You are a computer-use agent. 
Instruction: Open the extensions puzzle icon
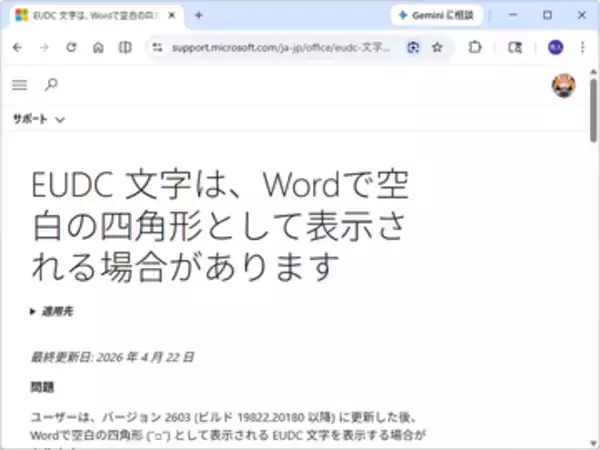[x=475, y=47]
